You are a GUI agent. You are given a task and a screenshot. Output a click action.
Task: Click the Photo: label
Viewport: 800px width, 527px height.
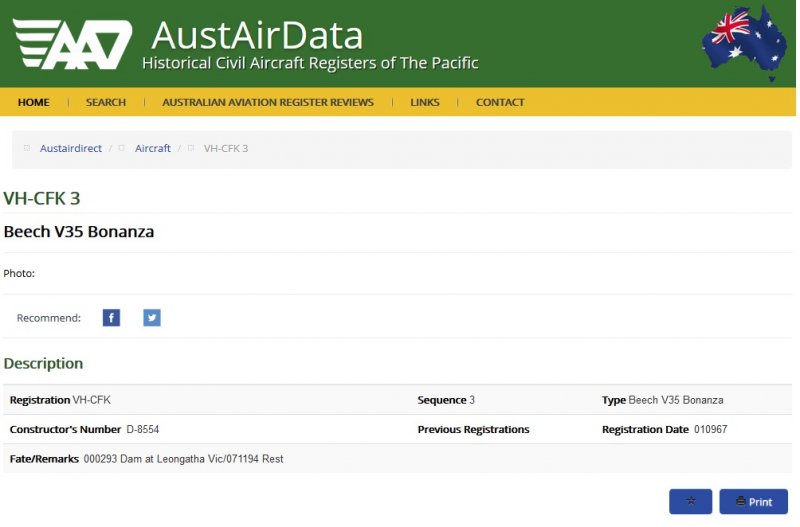click(19, 273)
